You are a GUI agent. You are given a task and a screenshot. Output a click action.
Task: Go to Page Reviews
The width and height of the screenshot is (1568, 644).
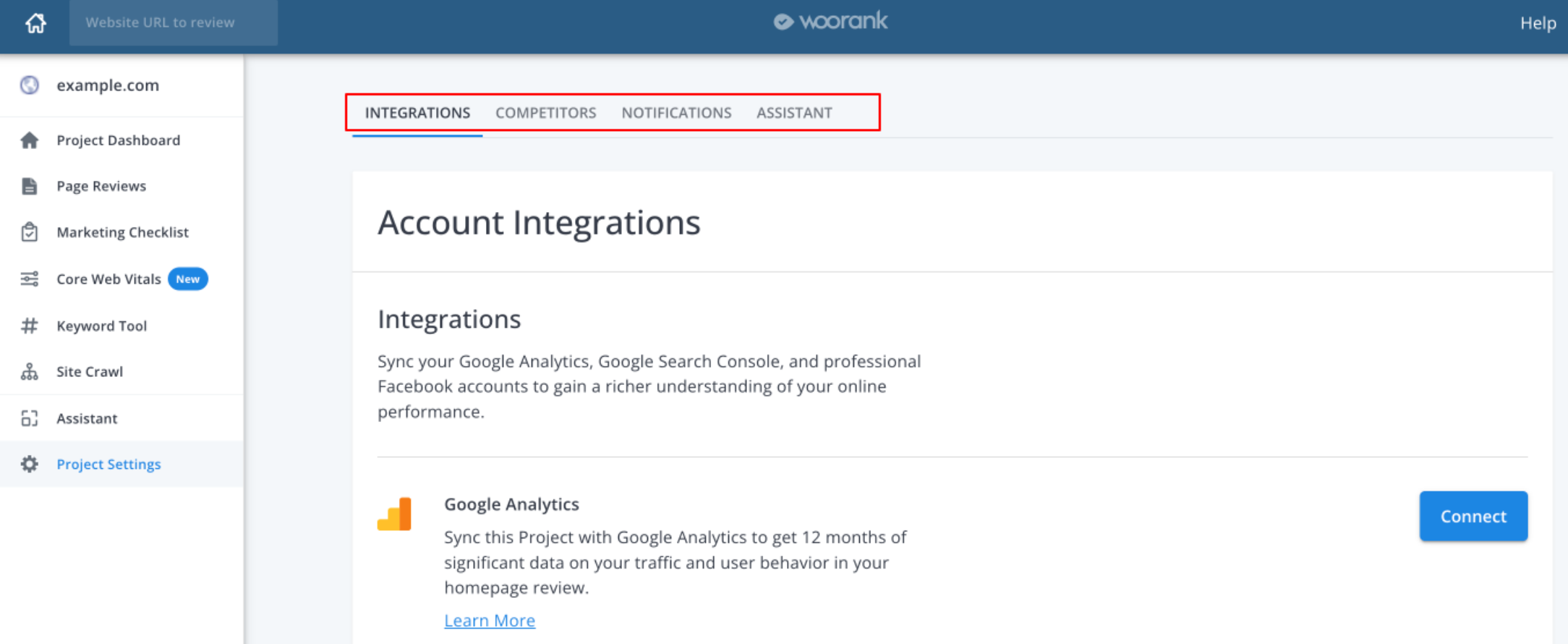pos(101,186)
